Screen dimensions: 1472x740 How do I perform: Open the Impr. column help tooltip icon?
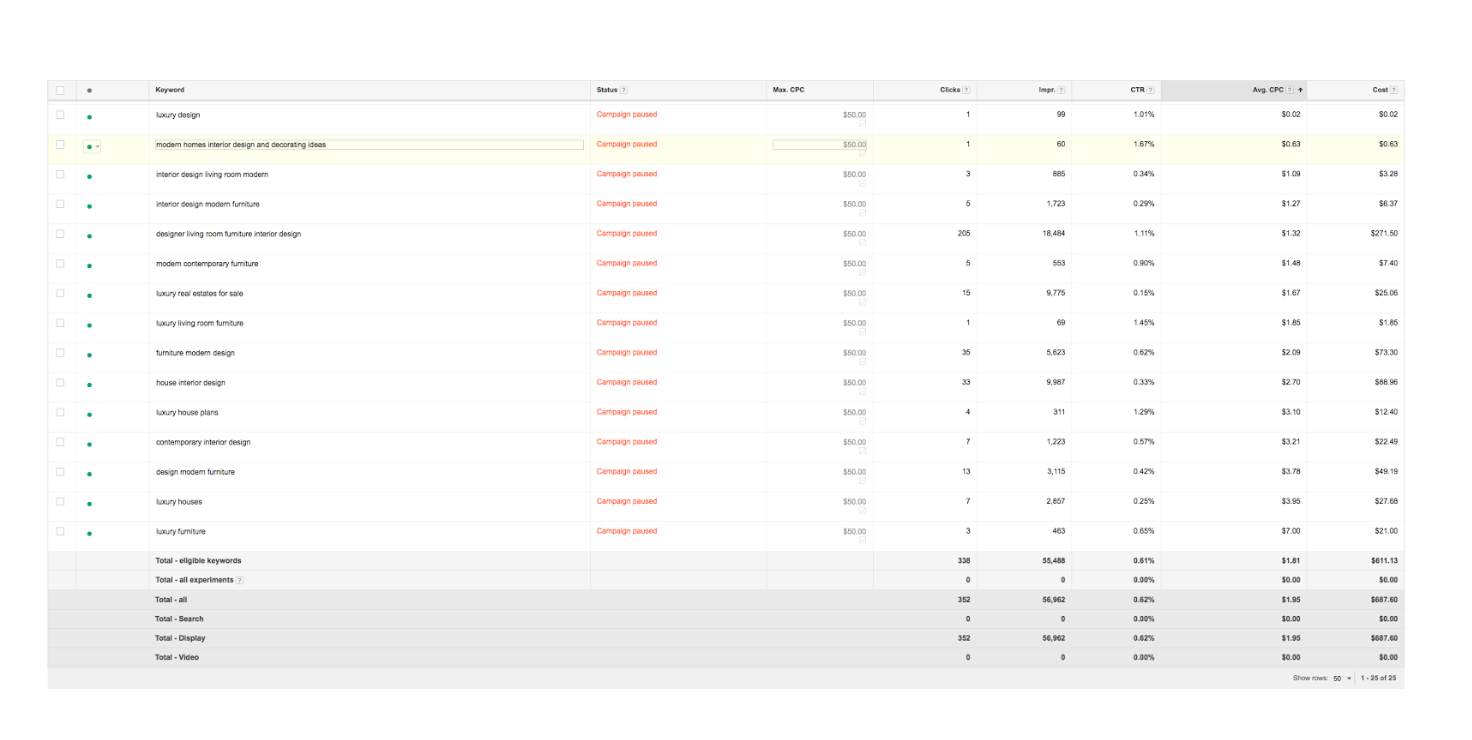tap(1061, 90)
